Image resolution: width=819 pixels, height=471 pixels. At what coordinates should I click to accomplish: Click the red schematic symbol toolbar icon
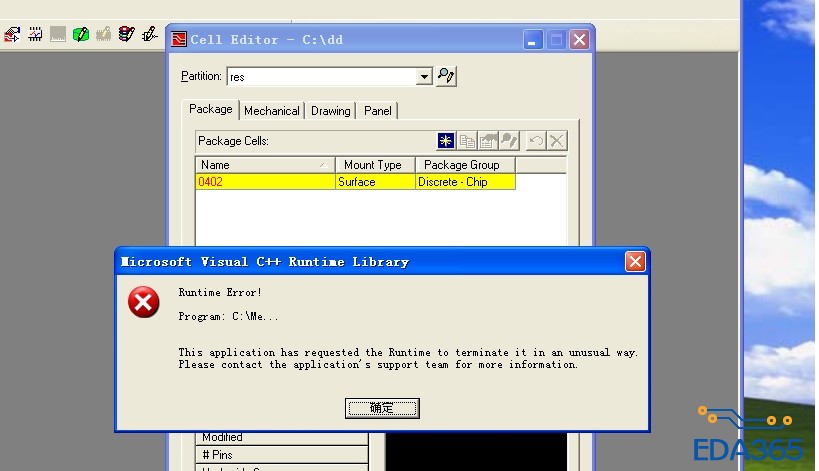click(12, 35)
